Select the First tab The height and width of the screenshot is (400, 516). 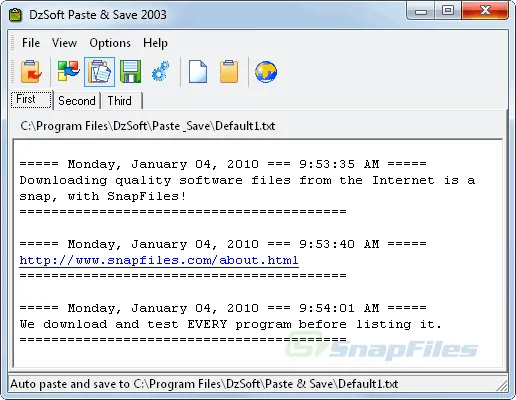[32, 99]
